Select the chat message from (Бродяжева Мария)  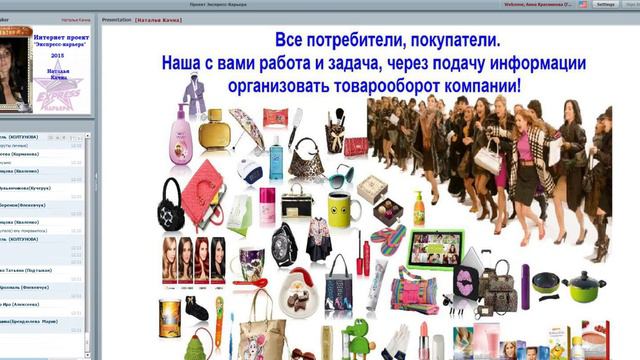point(42,326)
